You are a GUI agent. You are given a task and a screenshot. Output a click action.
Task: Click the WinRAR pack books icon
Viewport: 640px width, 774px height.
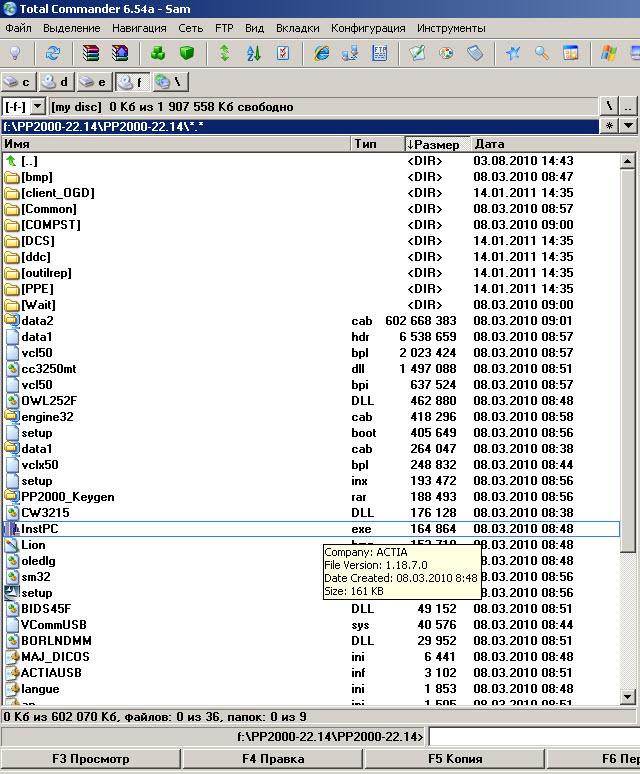pyautogui.click(x=91, y=53)
